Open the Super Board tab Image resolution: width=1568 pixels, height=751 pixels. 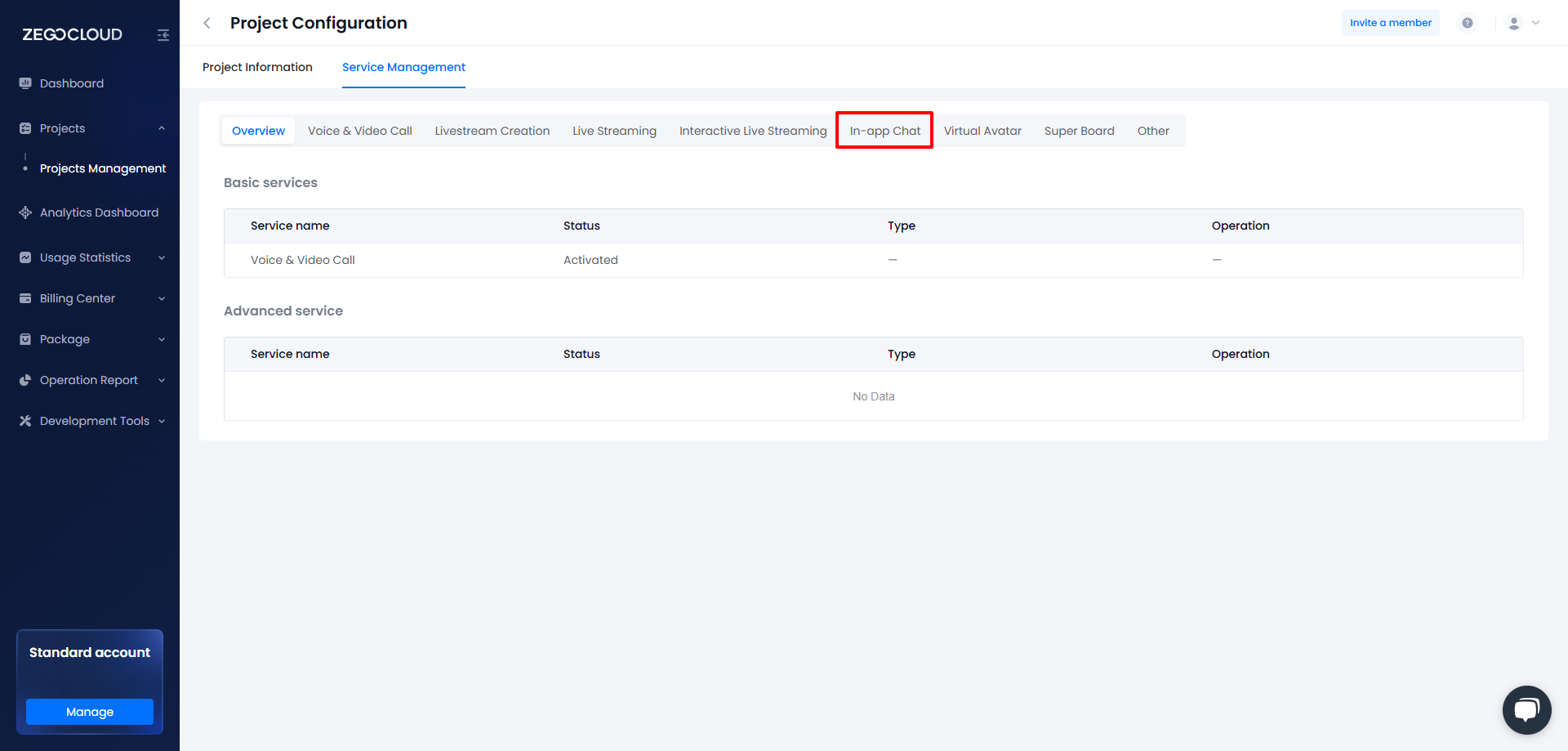tap(1080, 131)
